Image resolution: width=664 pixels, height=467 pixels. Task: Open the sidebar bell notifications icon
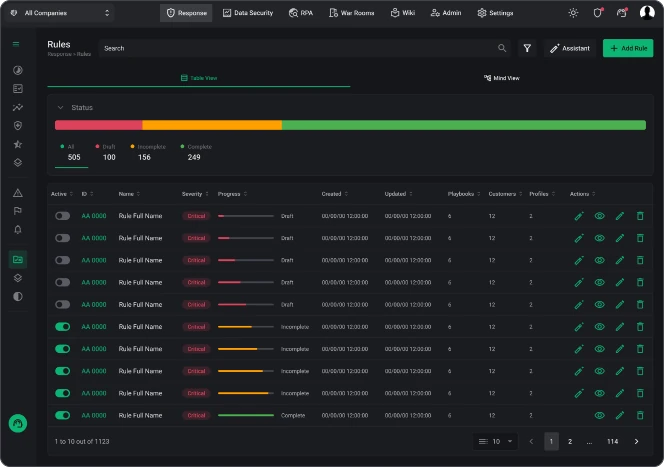(x=18, y=229)
